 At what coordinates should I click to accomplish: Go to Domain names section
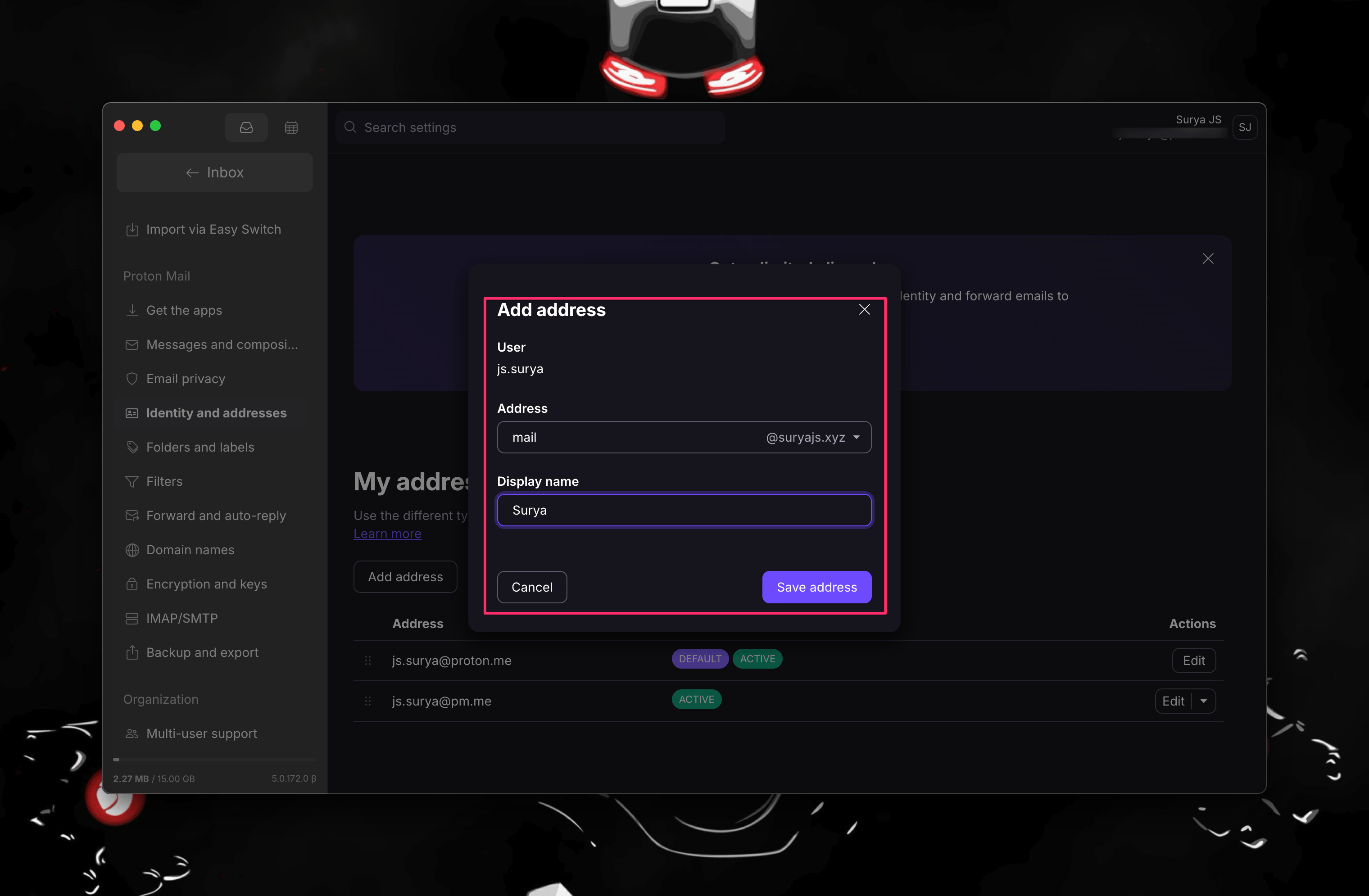(x=190, y=550)
